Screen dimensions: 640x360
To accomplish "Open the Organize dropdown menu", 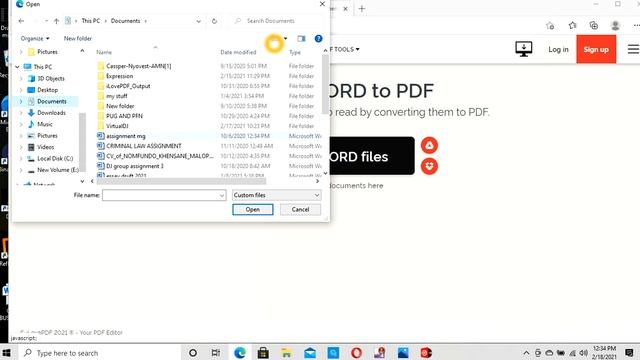I will [x=35, y=38].
